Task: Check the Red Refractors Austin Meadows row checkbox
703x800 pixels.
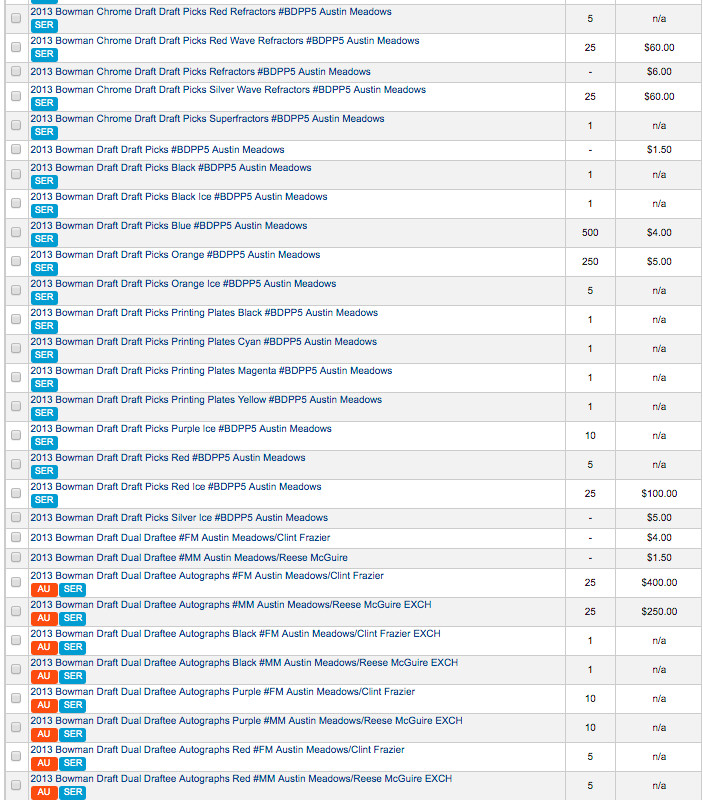Action: click(x=16, y=18)
